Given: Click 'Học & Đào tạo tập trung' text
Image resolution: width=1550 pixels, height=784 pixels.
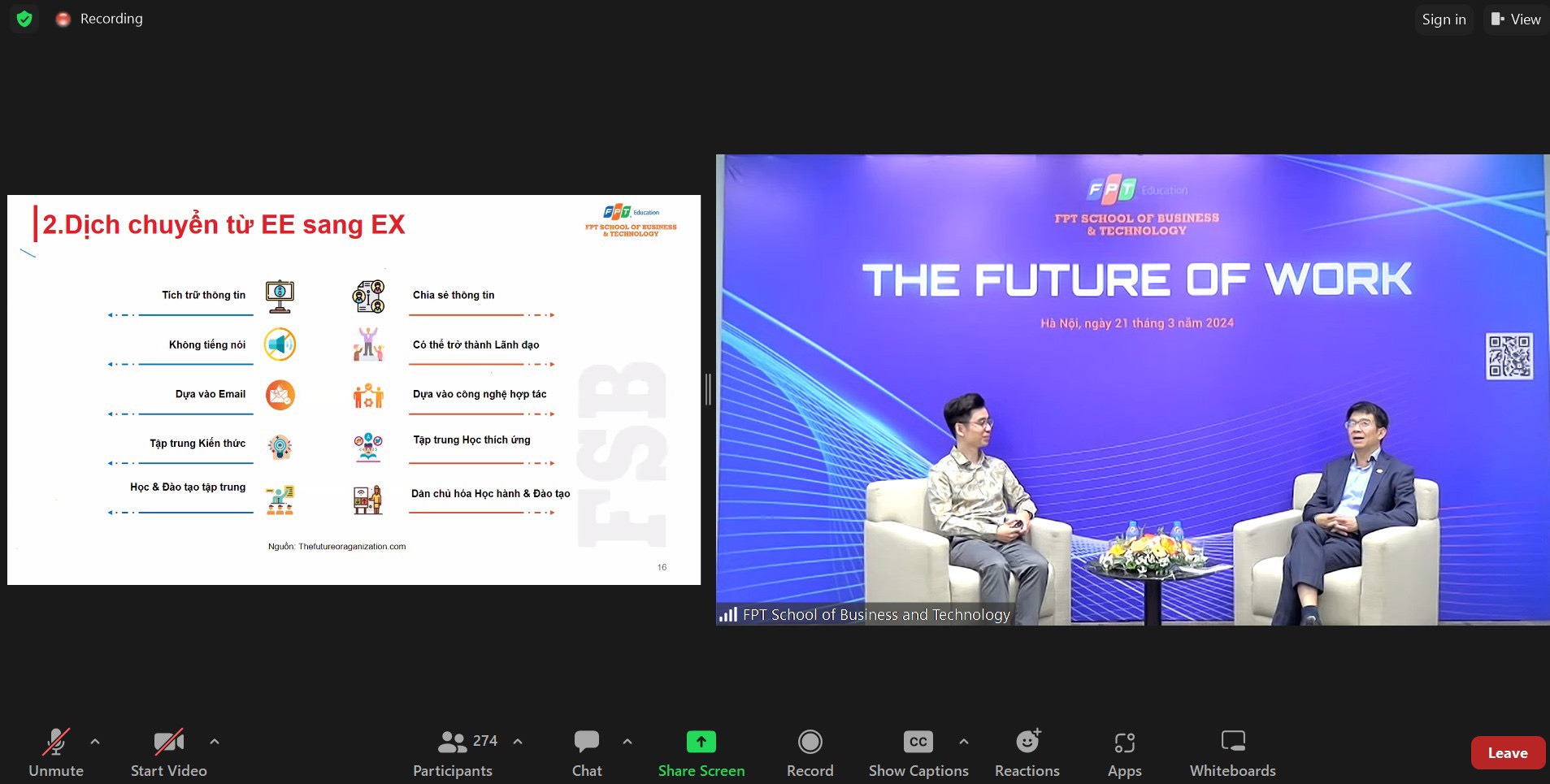Looking at the screenshot, I should (x=188, y=487).
